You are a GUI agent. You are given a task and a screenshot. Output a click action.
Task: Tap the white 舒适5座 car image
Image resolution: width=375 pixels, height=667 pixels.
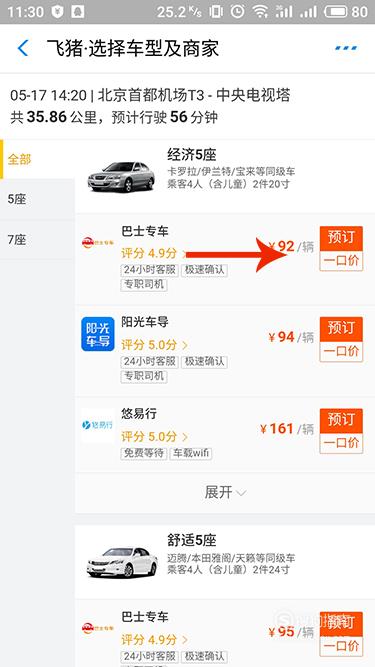[x=122, y=562]
